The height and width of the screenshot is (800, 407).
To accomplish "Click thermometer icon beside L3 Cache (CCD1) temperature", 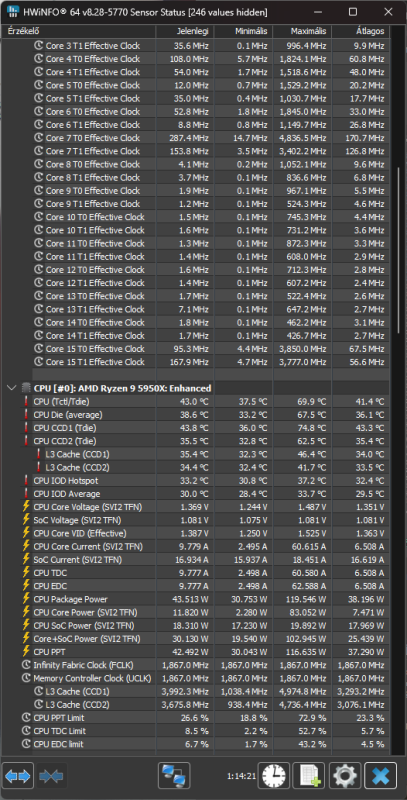I will 38,454.
